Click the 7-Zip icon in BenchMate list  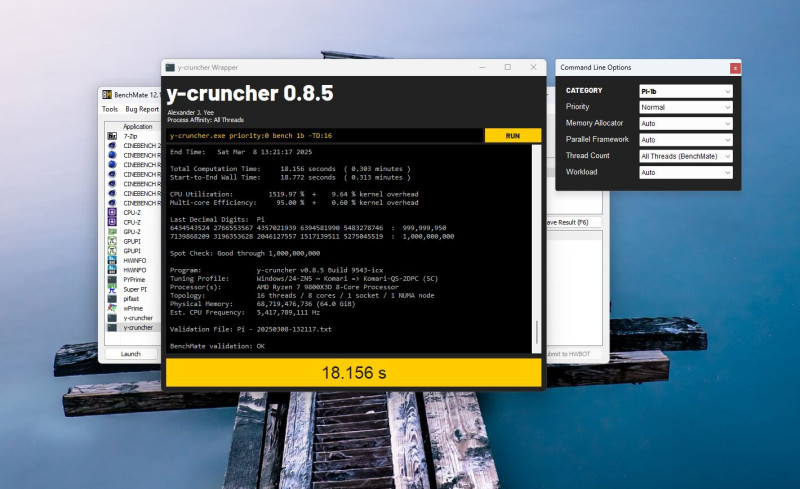[112, 136]
